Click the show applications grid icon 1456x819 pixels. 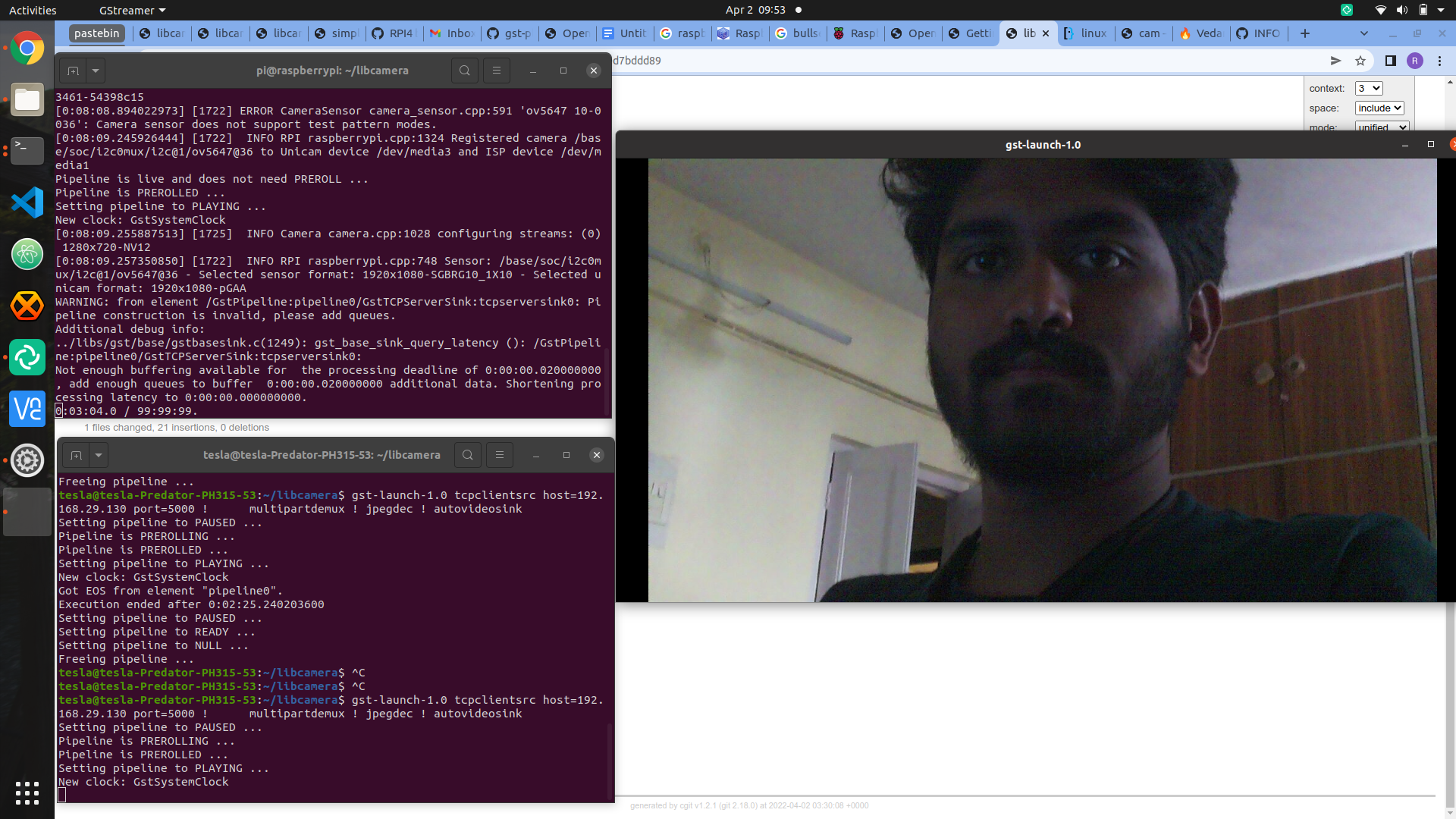click(27, 790)
